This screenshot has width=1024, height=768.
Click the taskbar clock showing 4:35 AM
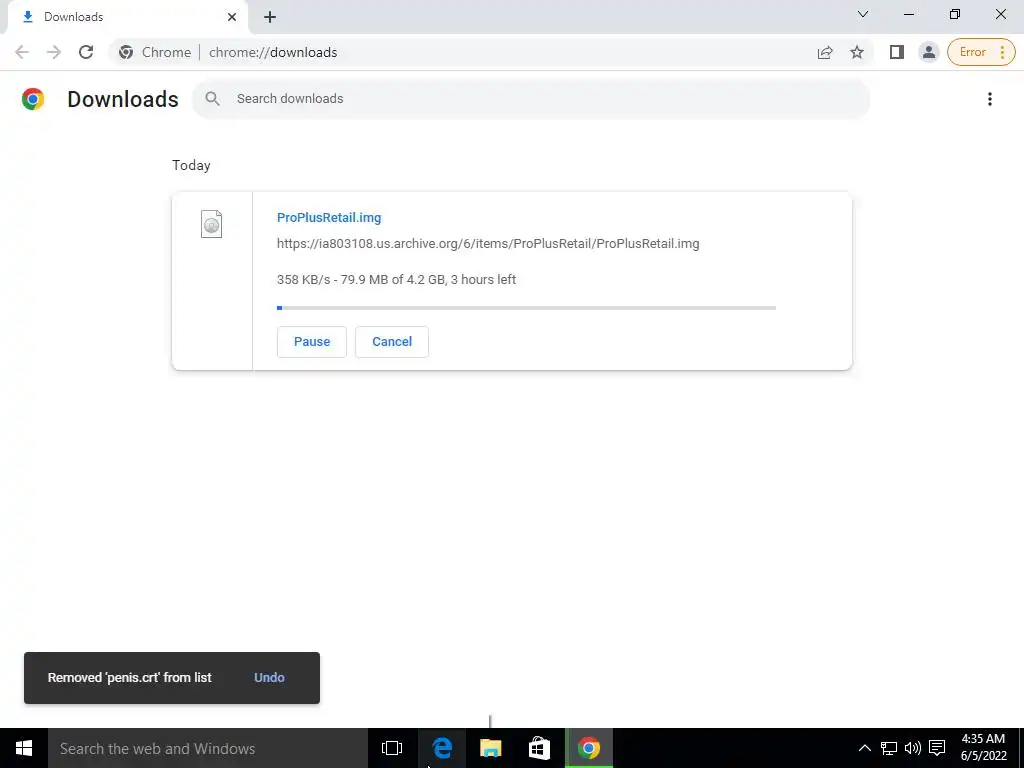pyautogui.click(x=983, y=748)
